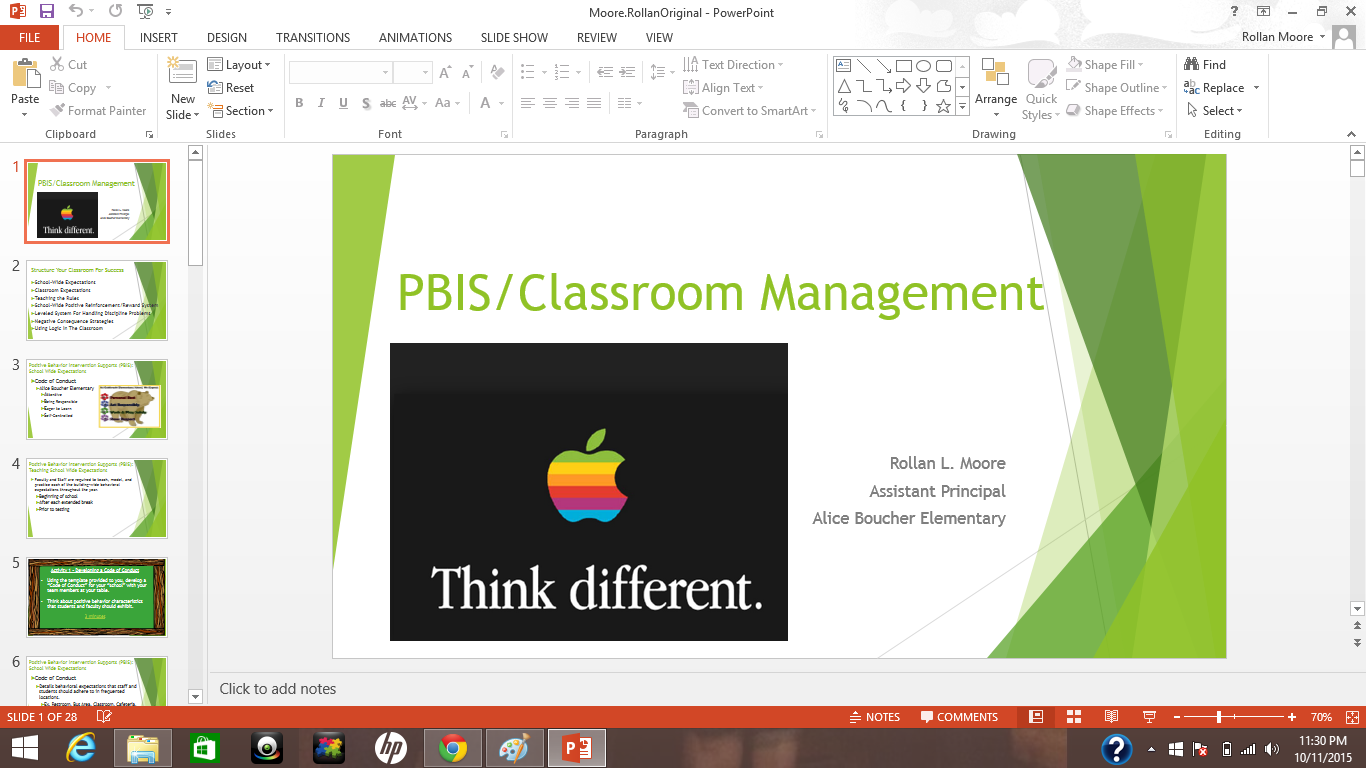
Task: Click the Paste clipboard icon
Action: pyautogui.click(x=25, y=74)
